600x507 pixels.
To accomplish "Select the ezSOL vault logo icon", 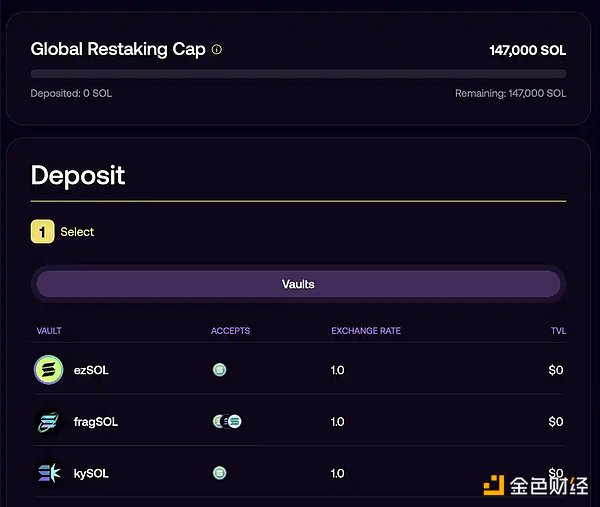I will coord(48,370).
